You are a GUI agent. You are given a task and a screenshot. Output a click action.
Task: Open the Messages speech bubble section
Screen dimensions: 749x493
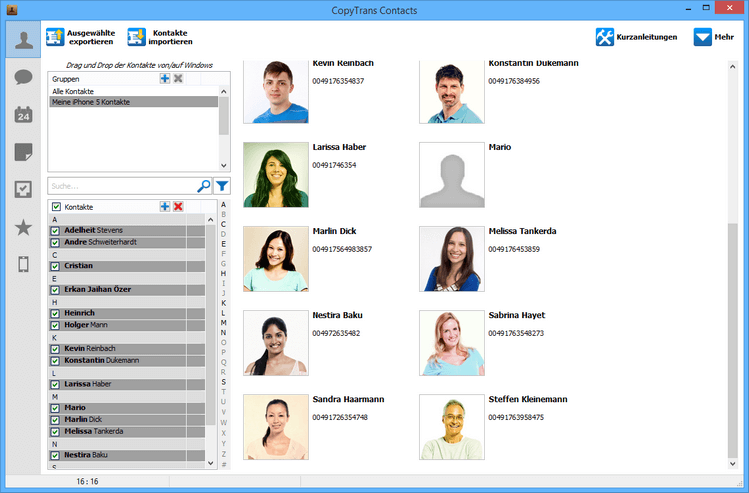point(23,77)
